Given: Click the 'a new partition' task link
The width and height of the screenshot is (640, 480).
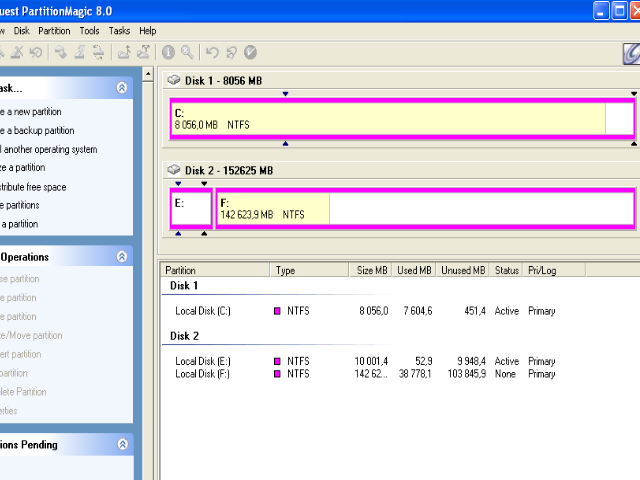Looking at the screenshot, I should click(31, 111).
